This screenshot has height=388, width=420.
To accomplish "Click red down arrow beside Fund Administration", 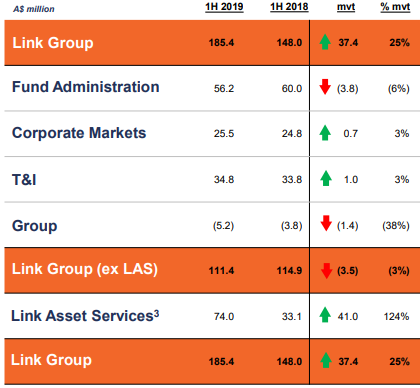I will click(325, 87).
